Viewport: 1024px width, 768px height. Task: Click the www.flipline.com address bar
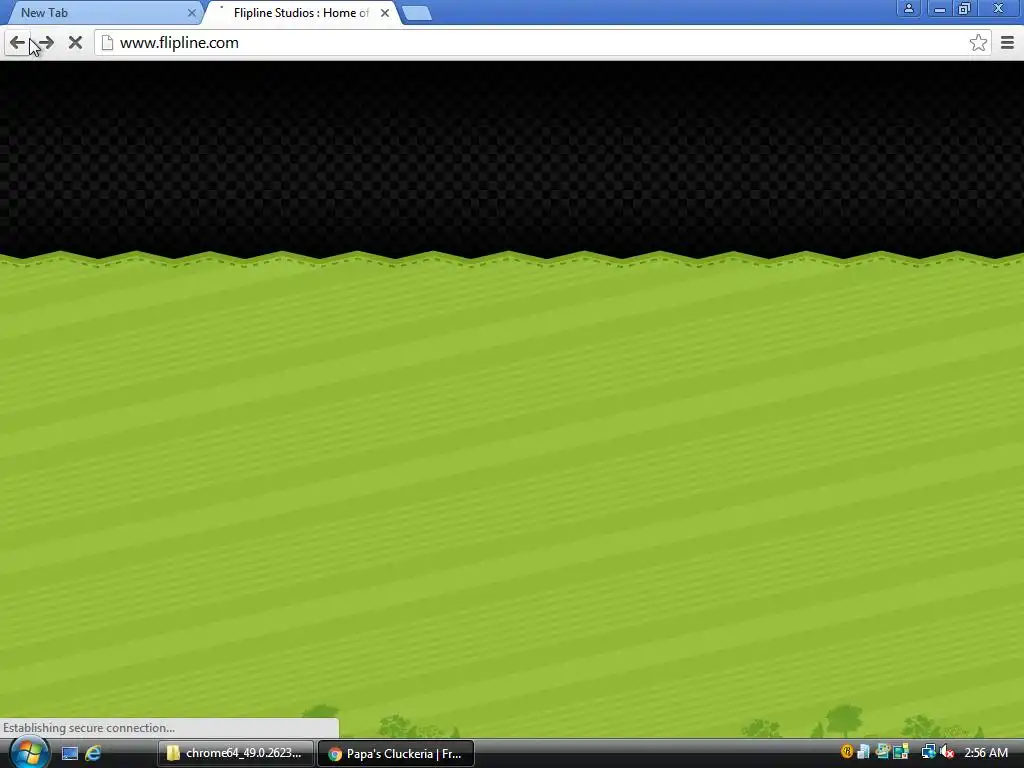[543, 43]
